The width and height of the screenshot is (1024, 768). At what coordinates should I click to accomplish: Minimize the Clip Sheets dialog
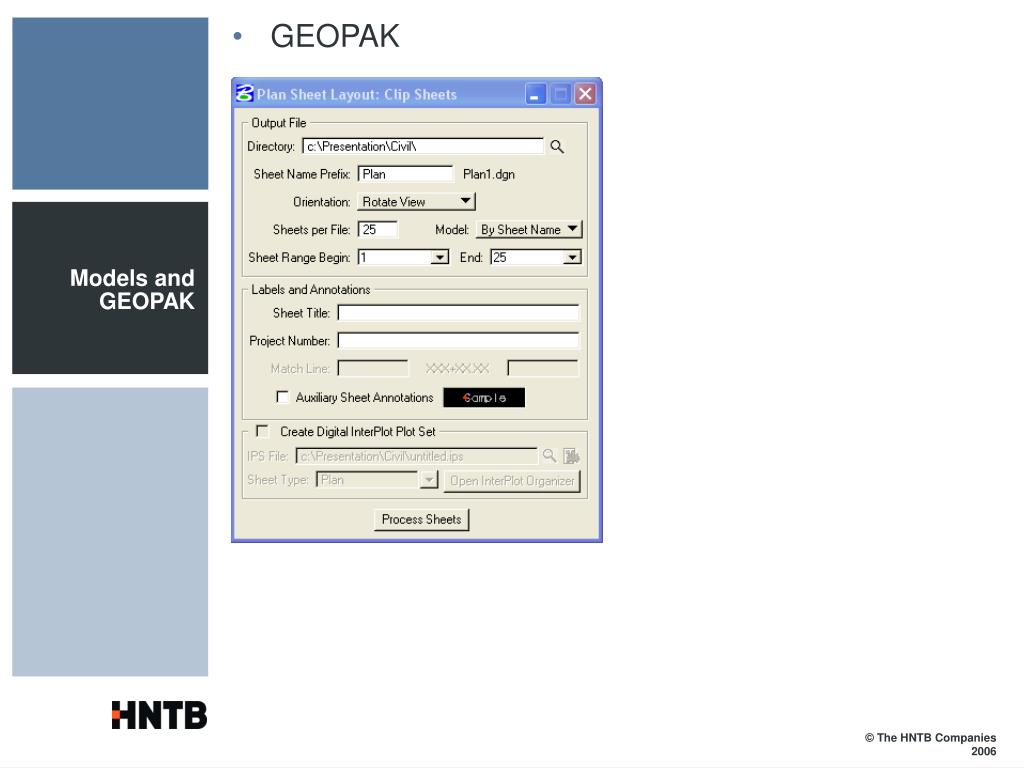pyautogui.click(x=535, y=94)
